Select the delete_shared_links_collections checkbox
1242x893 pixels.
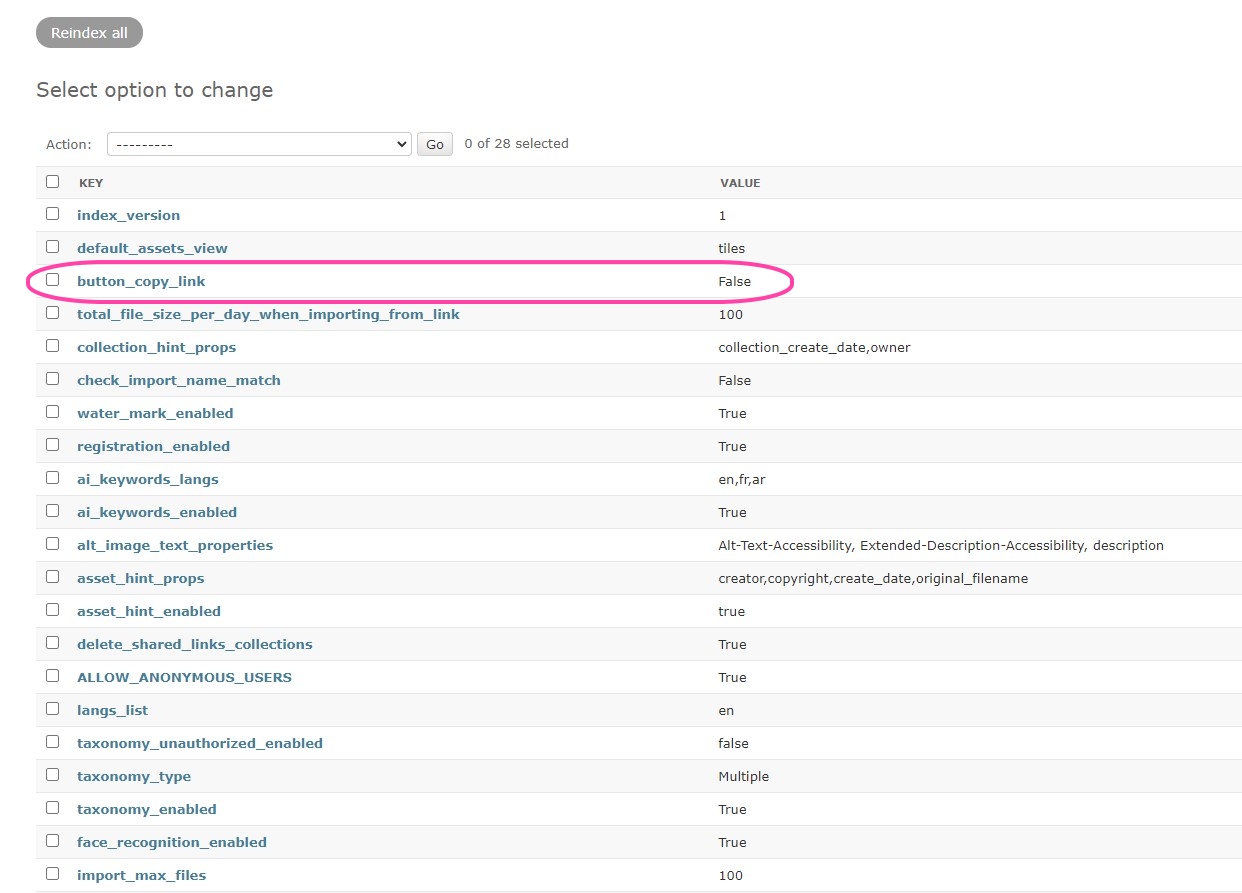[x=53, y=643]
